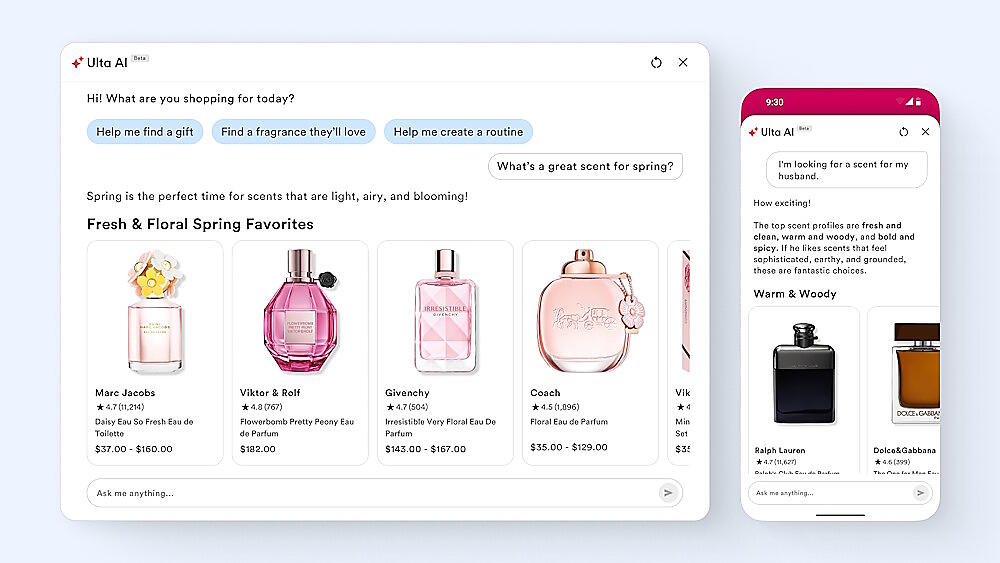Open the Coach Floral Eau de Parfum image
This screenshot has height=563, width=1000.
click(x=588, y=311)
